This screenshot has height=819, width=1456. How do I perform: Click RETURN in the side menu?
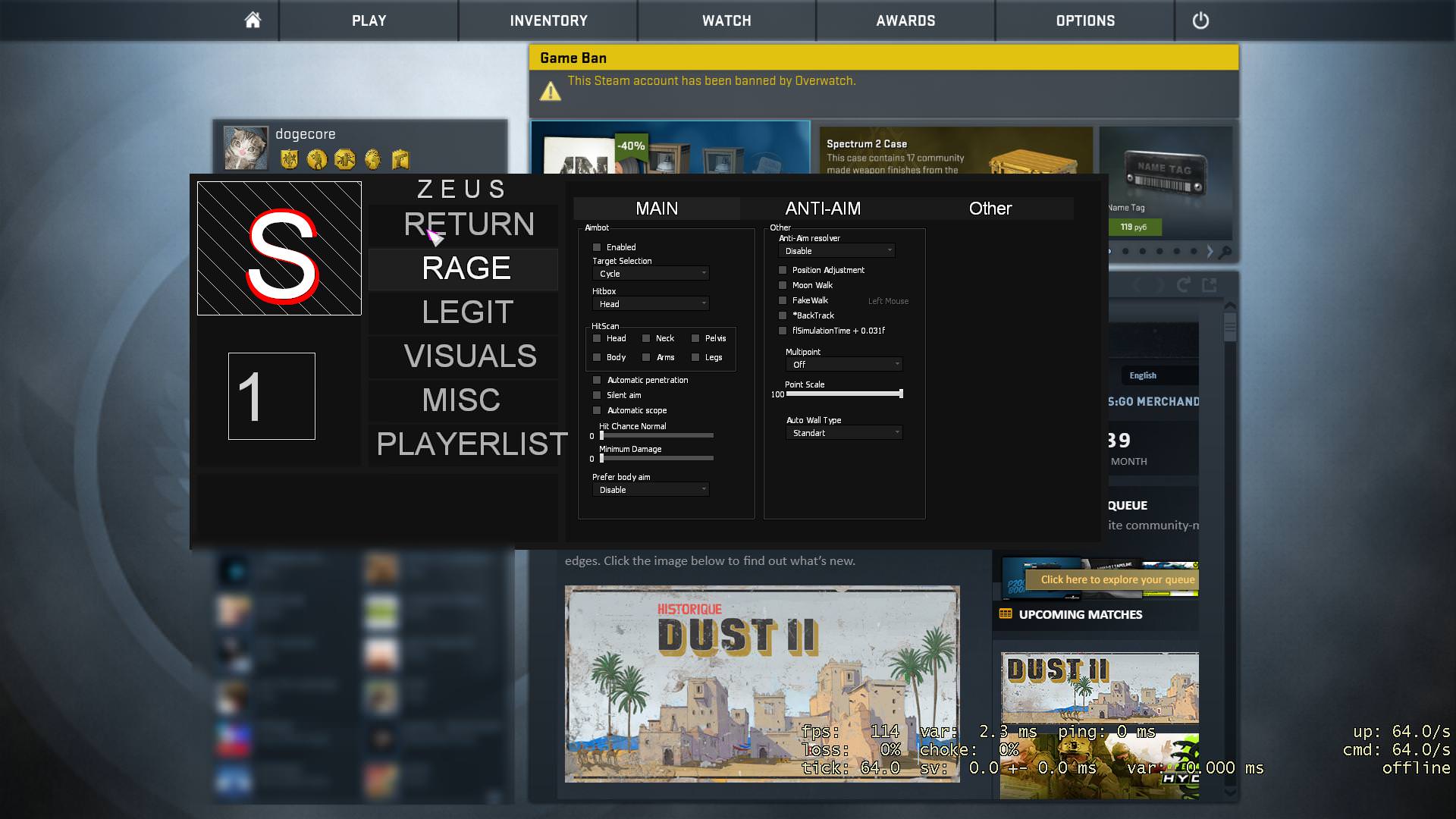point(463,224)
